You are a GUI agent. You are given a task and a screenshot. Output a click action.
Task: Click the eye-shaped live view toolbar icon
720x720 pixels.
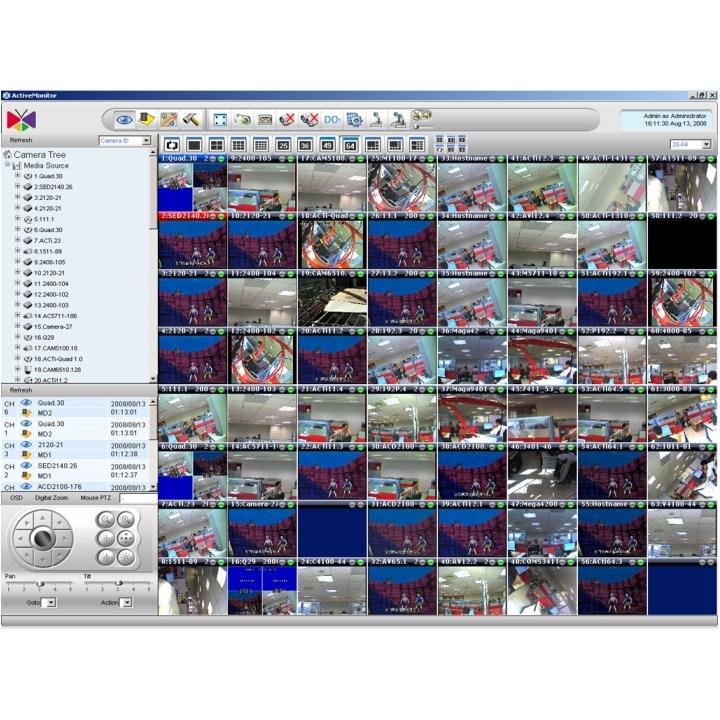(125, 119)
